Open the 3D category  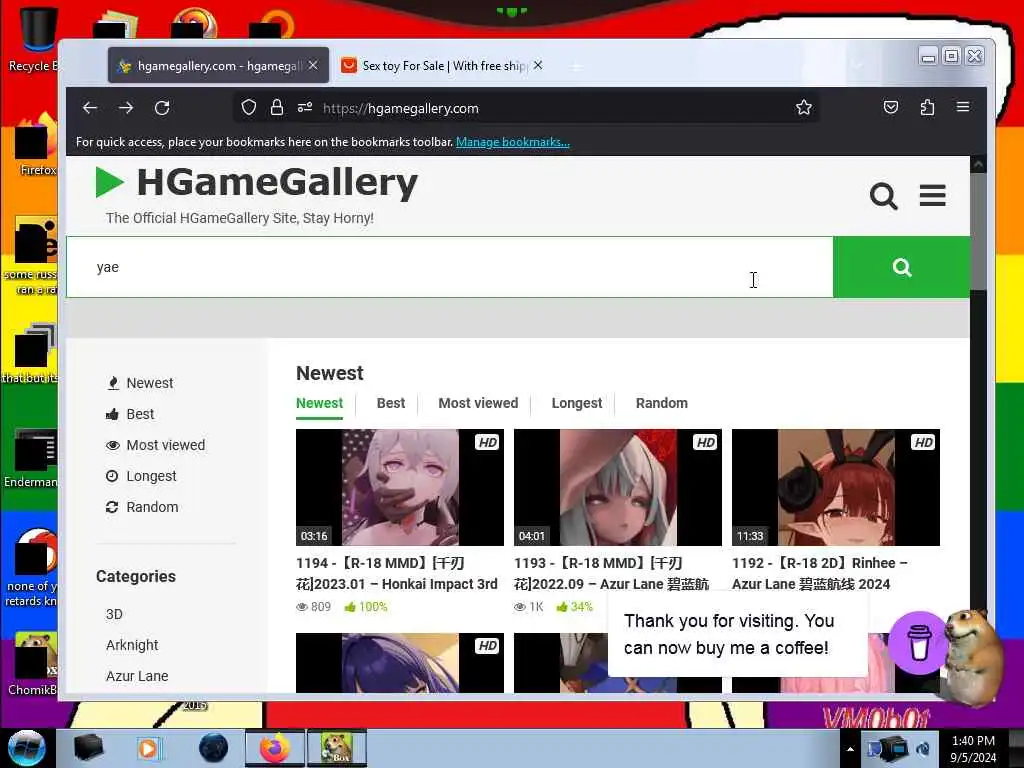[x=114, y=614]
